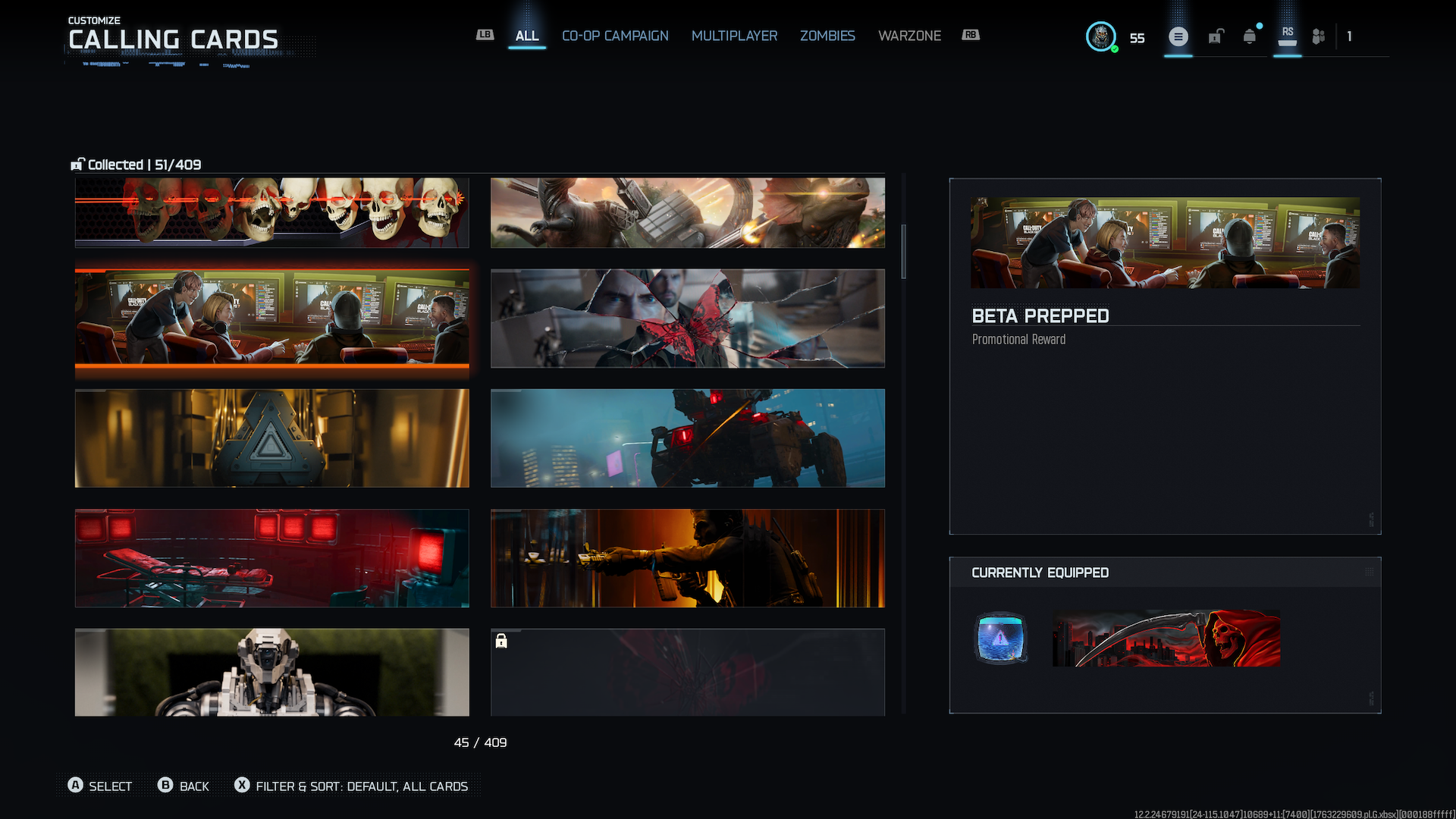Viewport: 1456px width, 819px height.
Task: Click the CALLING CARDS heading
Action: pos(173,39)
